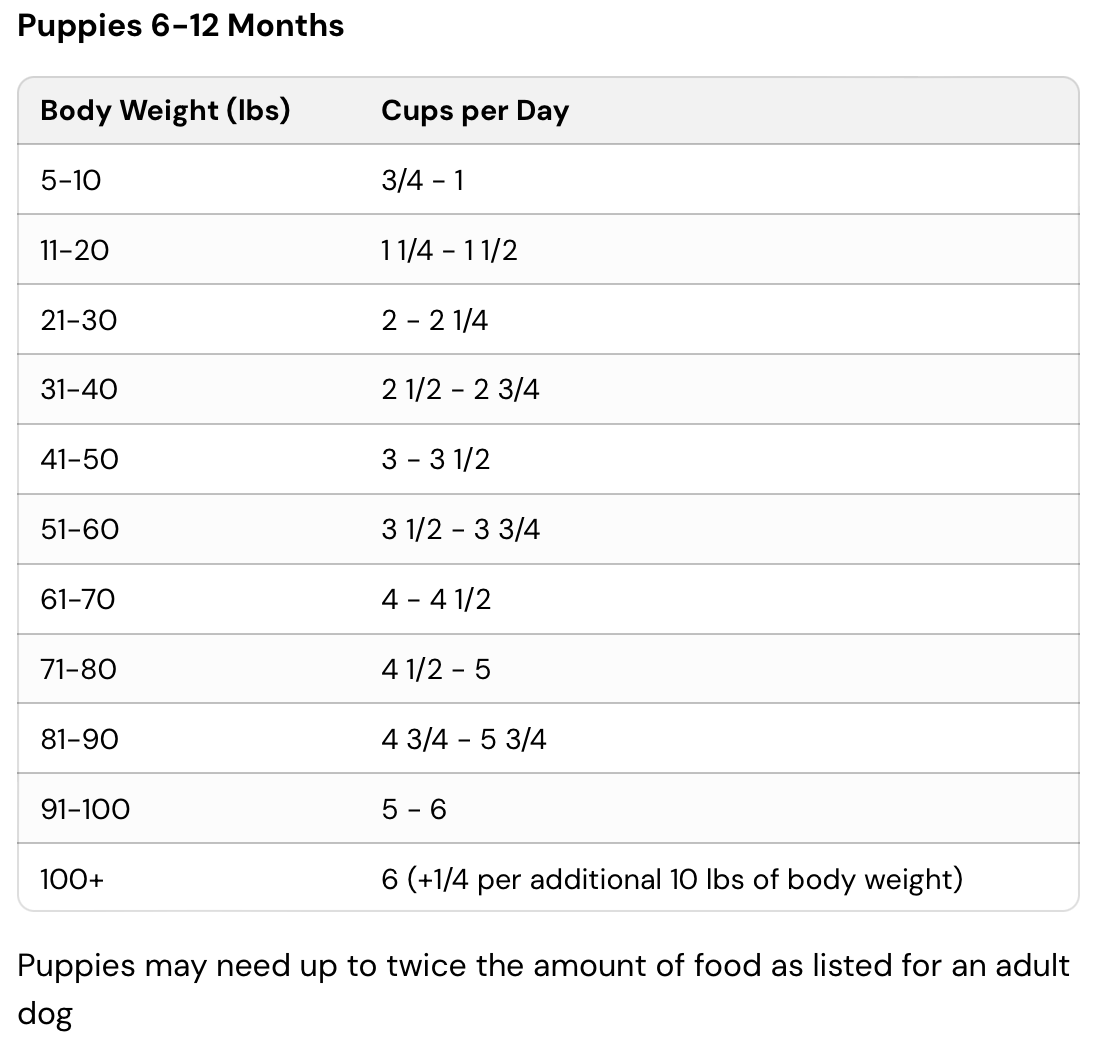1106x1042 pixels.
Task: Select the 21-30 weight cell
Action: (79, 320)
